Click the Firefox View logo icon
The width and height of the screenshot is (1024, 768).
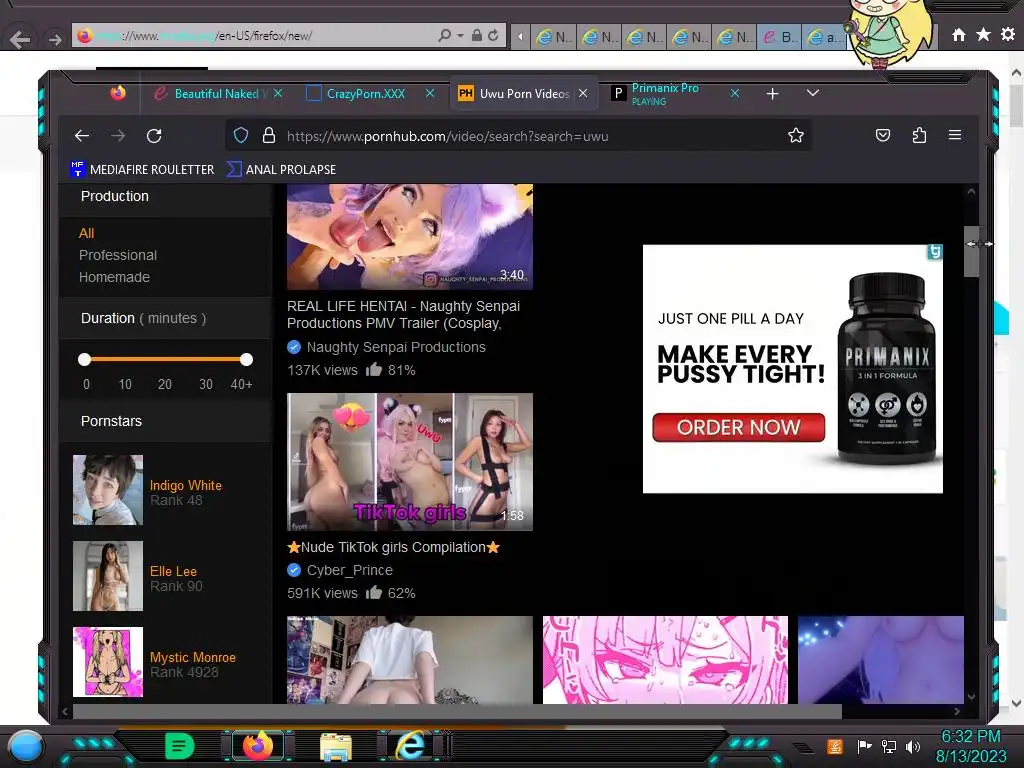(x=118, y=93)
